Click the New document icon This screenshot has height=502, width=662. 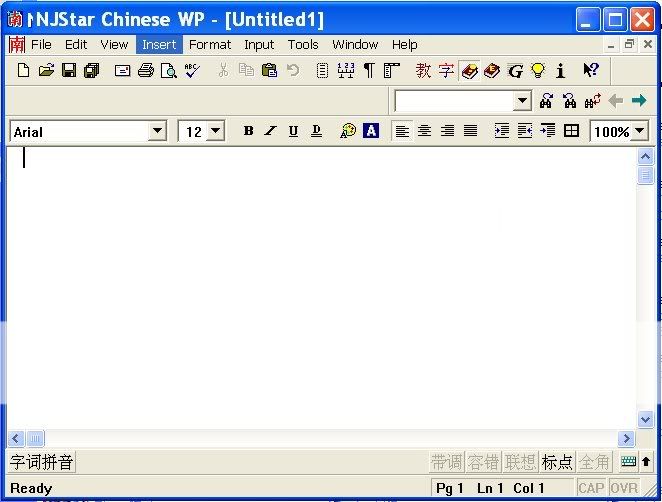[24, 70]
